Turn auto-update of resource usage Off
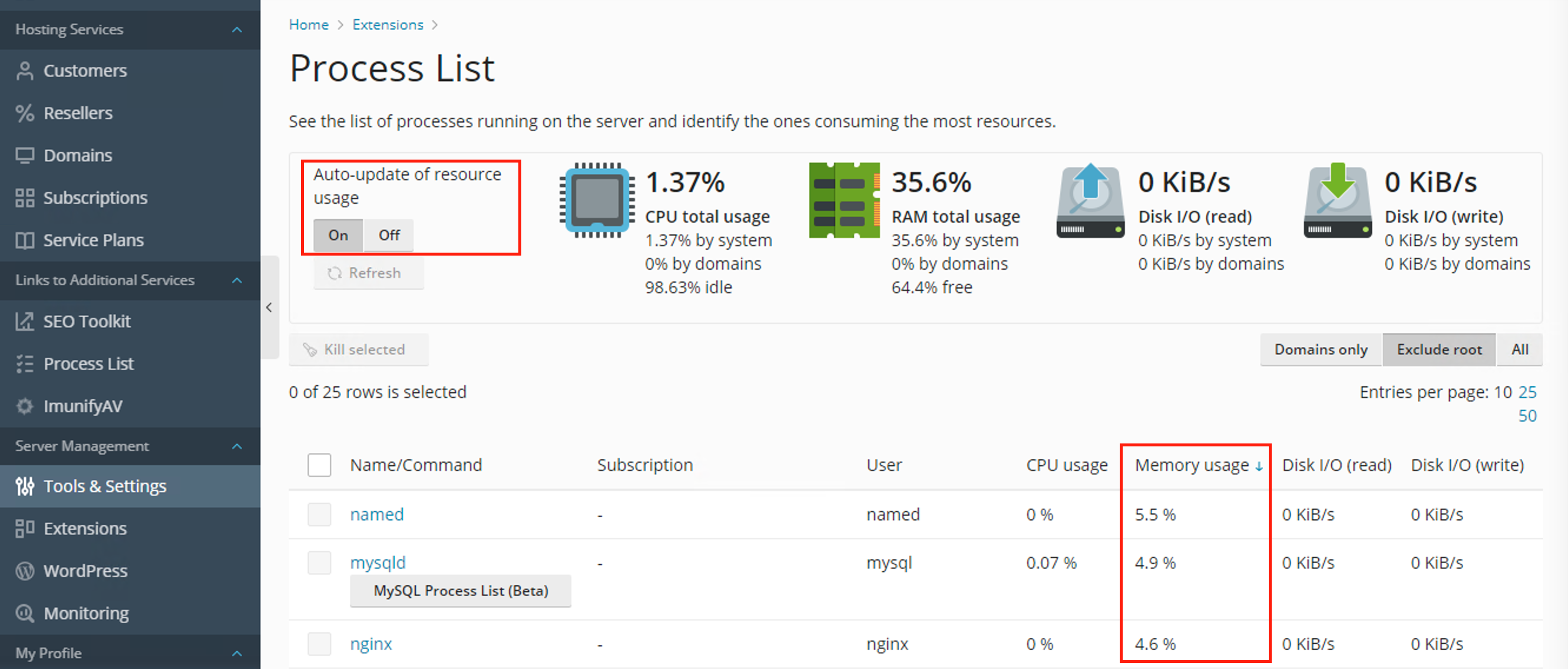1568x669 pixels. [389, 235]
